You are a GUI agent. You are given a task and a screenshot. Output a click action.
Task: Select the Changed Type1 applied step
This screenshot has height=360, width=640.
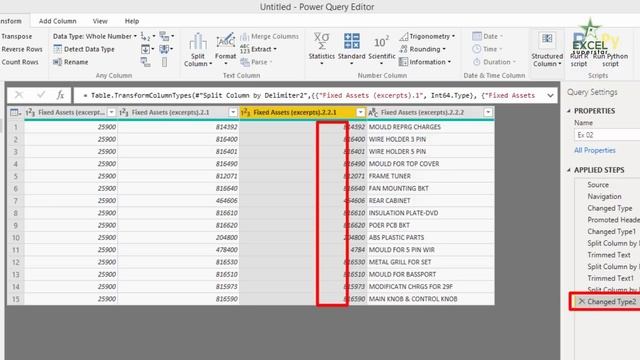(x=611, y=231)
